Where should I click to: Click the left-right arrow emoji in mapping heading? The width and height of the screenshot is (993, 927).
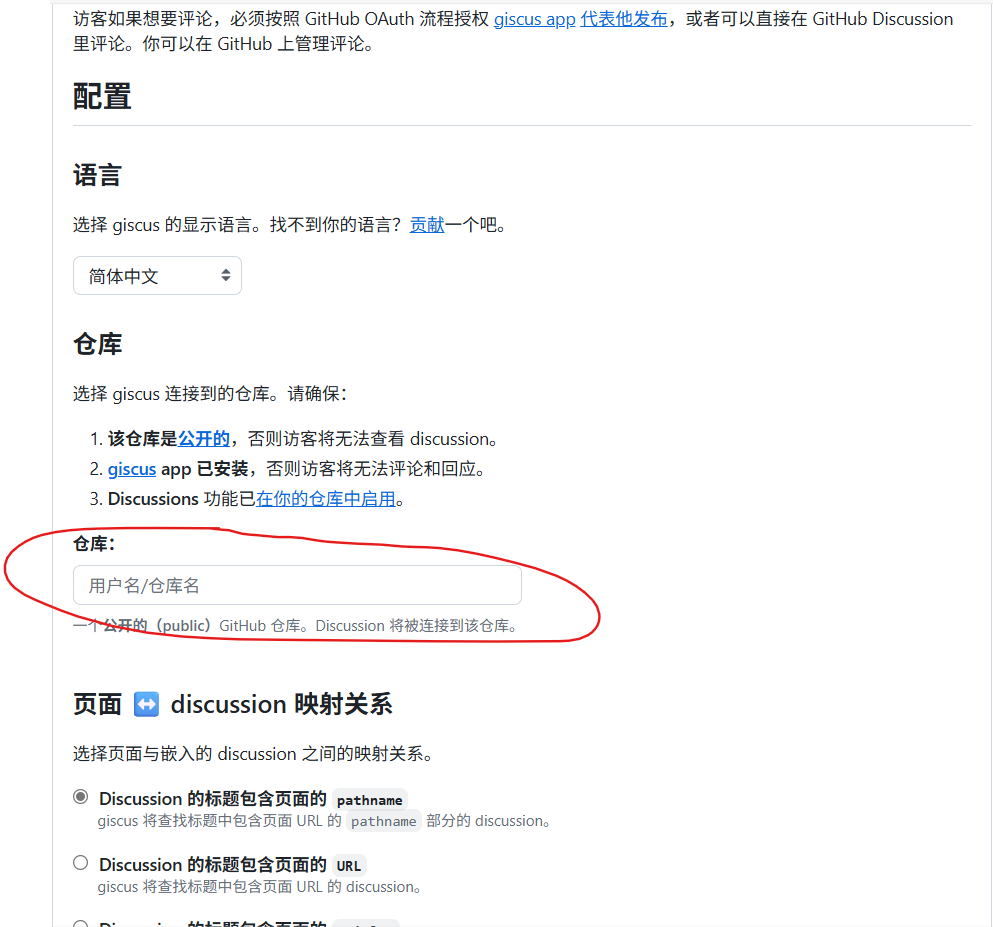tap(146, 704)
